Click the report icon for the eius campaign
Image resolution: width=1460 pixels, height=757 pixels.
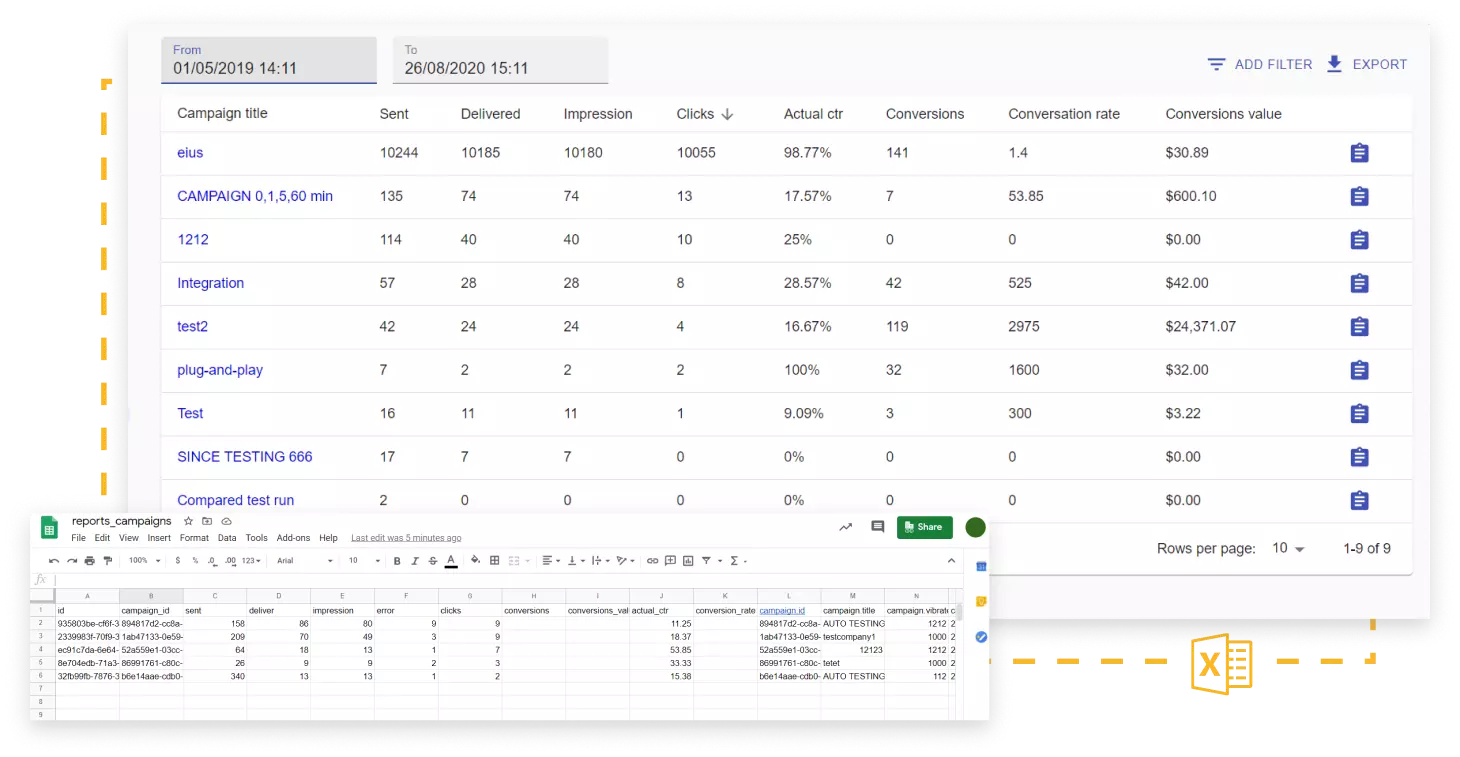pos(1359,153)
